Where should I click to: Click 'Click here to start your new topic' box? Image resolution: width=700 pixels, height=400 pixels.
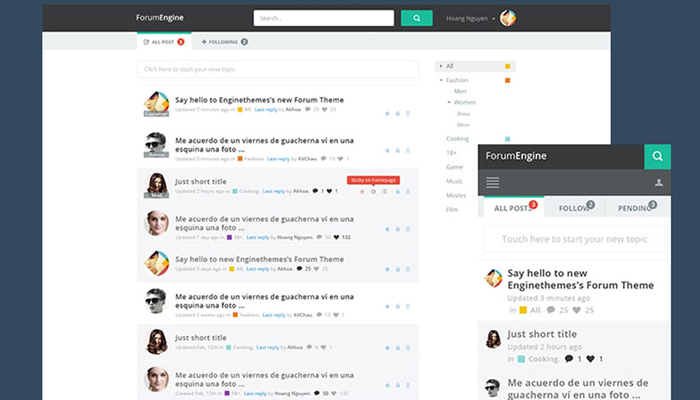pos(278,69)
